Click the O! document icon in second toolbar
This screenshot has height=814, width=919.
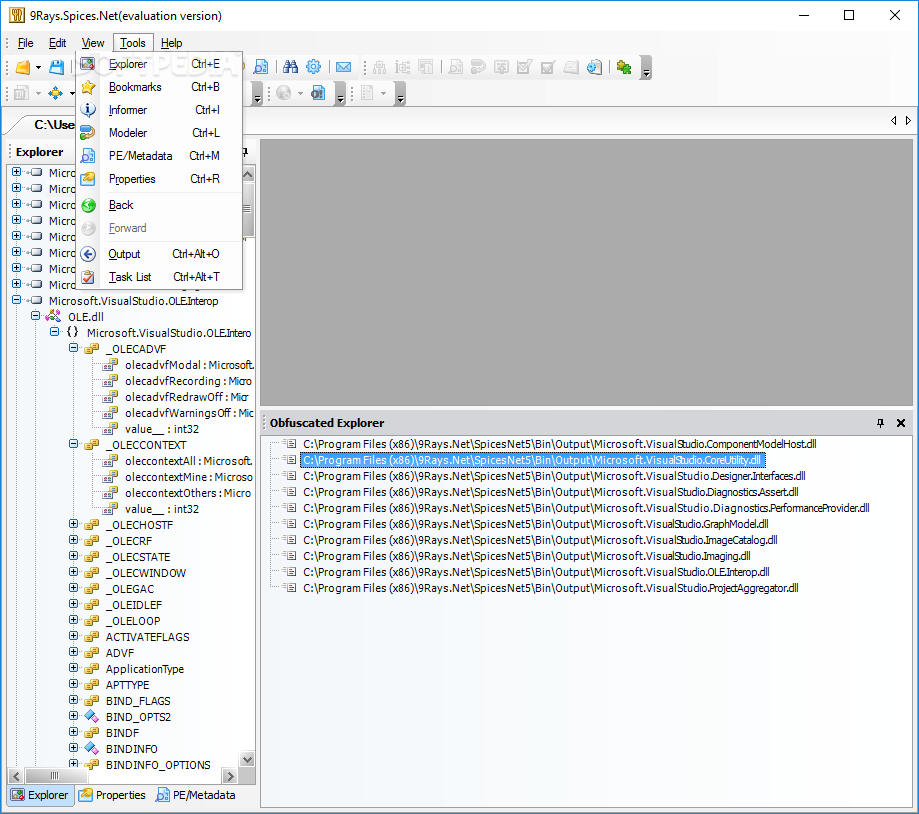pyautogui.click(x=318, y=93)
